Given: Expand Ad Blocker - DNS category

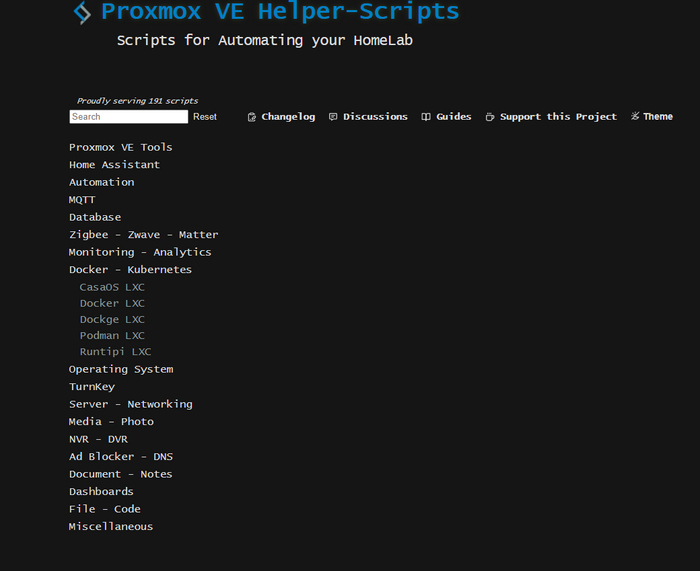Looking at the screenshot, I should pos(121,457).
